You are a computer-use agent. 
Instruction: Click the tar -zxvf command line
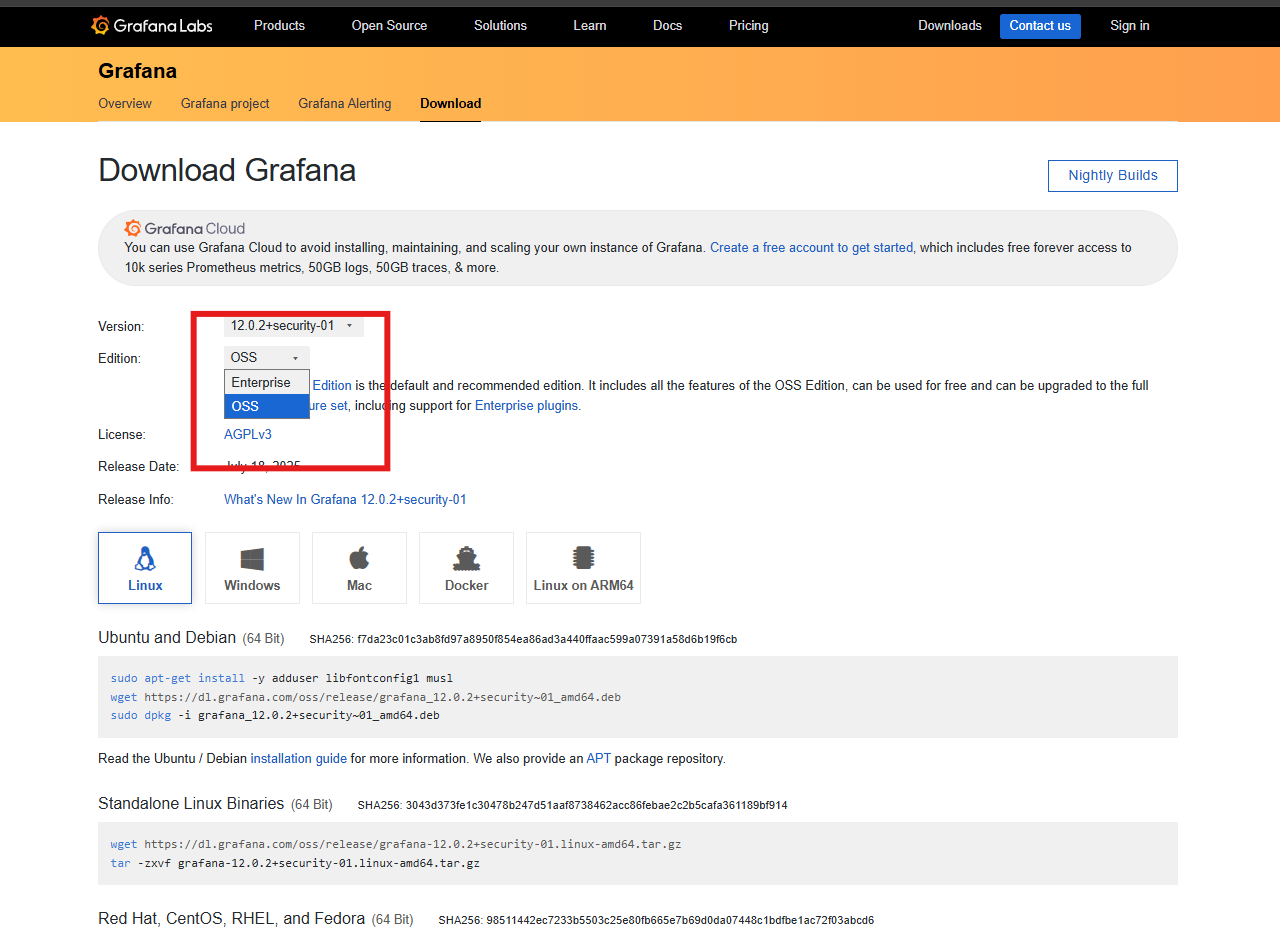[295, 863]
